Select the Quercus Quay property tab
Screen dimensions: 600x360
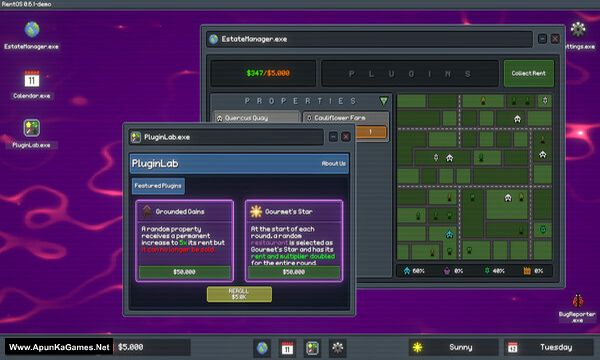pos(256,117)
